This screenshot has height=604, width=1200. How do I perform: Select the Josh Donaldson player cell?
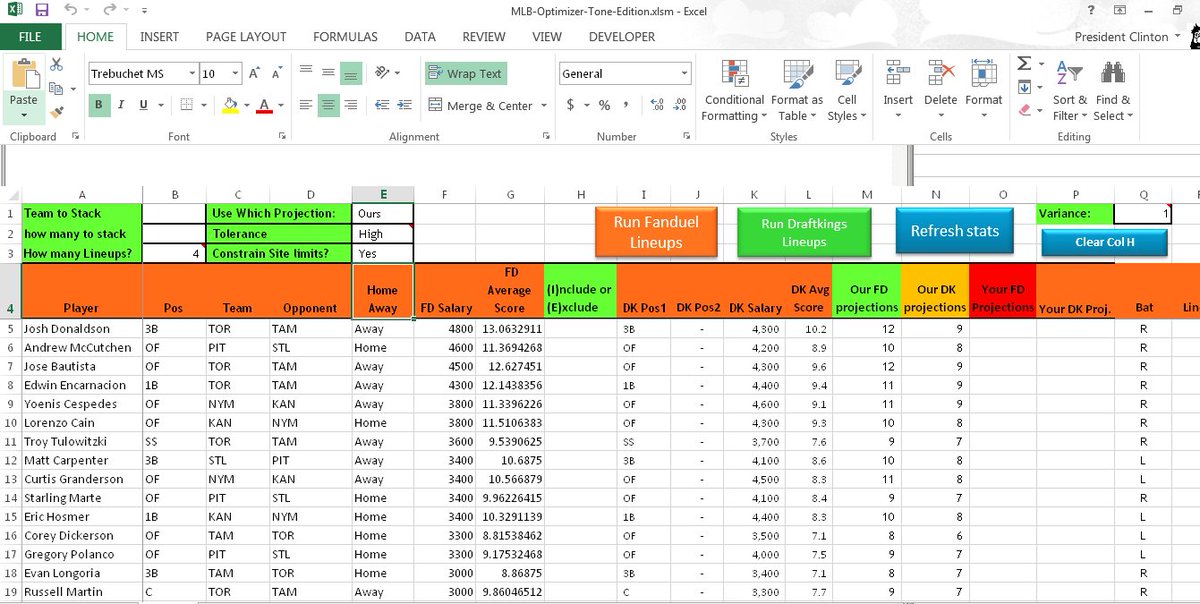point(82,328)
